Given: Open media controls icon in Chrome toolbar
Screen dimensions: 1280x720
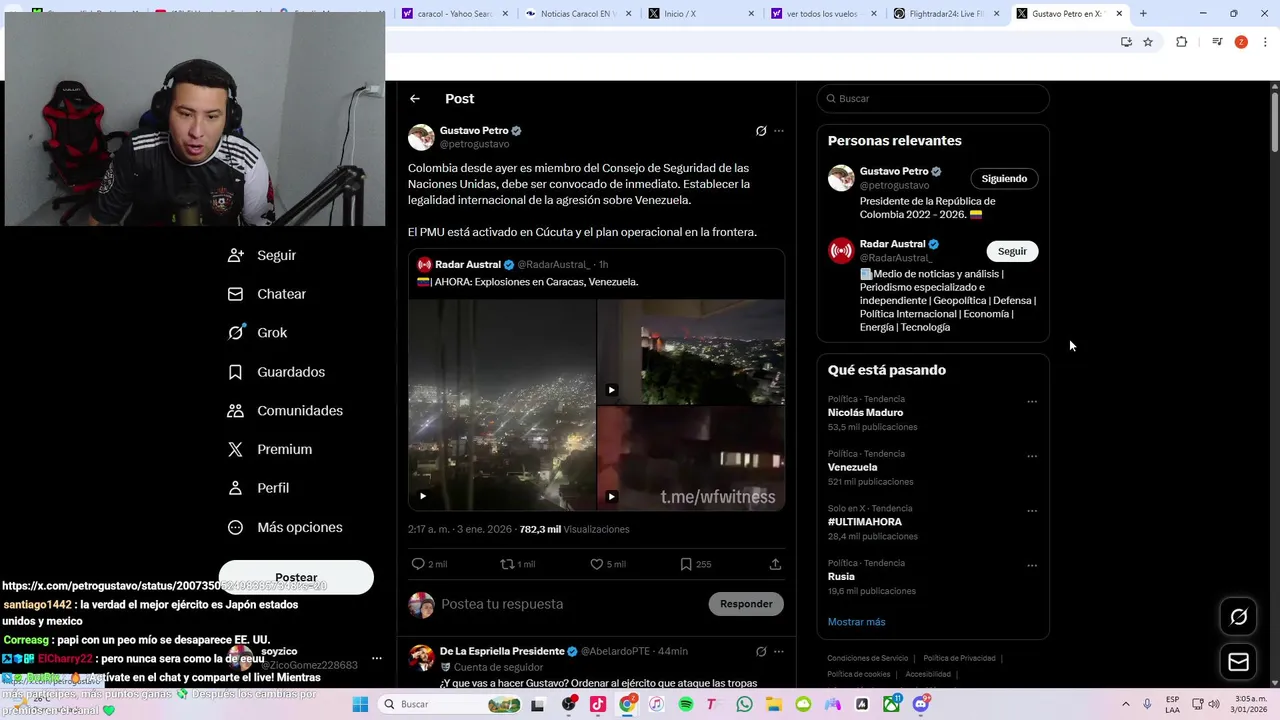Looking at the screenshot, I should coord(1217,42).
